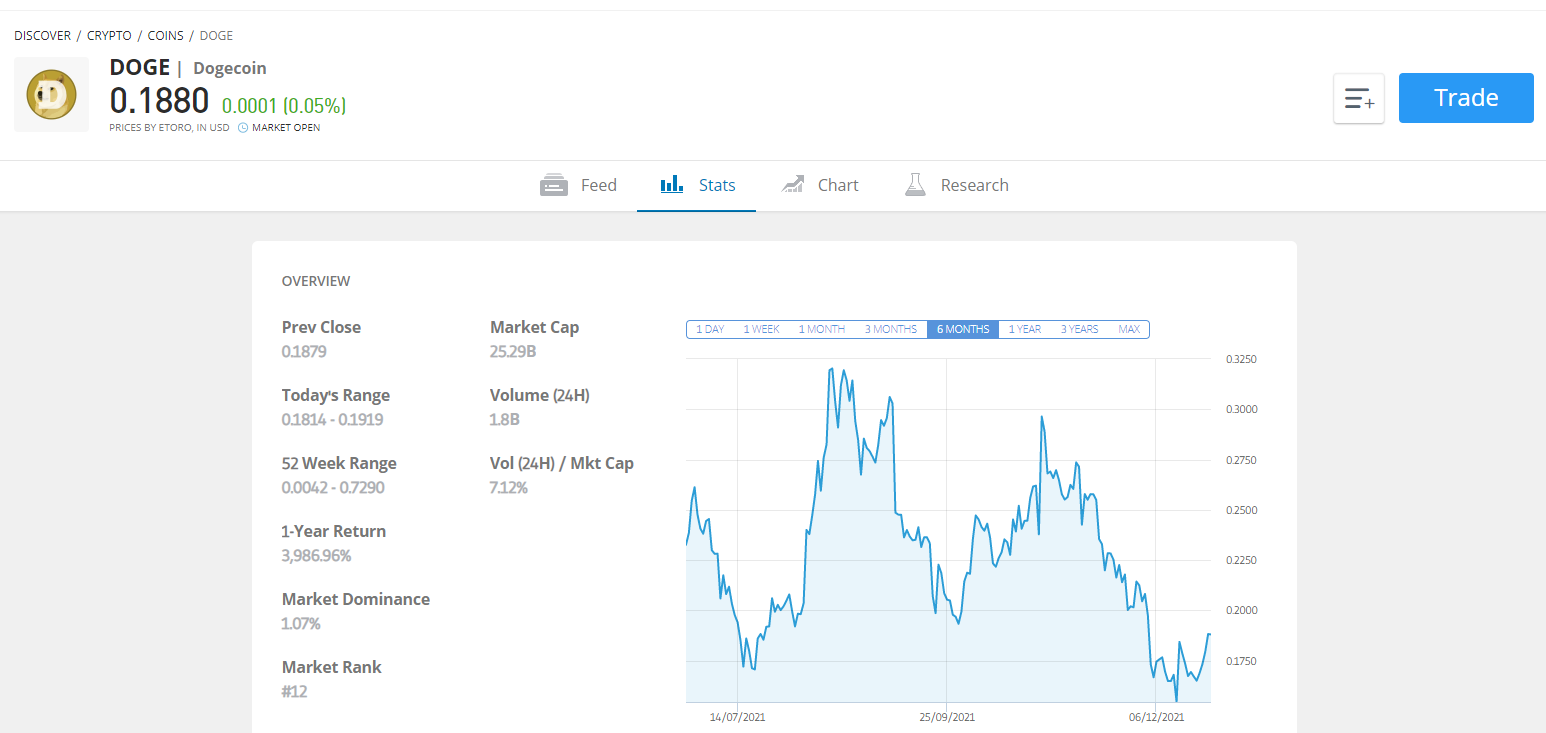
Task: Click the Dogecoin coin logo
Action: pos(51,95)
